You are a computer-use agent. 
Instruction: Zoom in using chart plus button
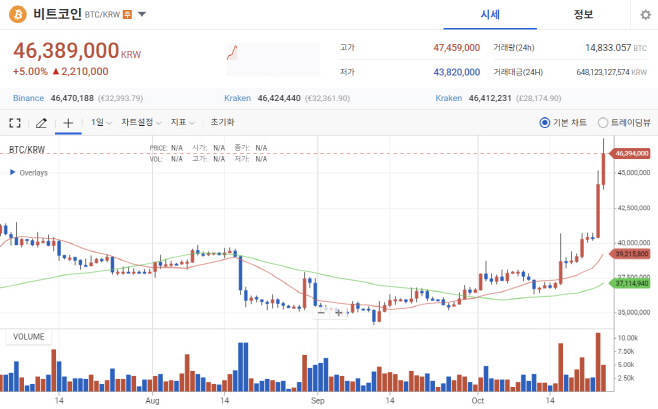(339, 313)
